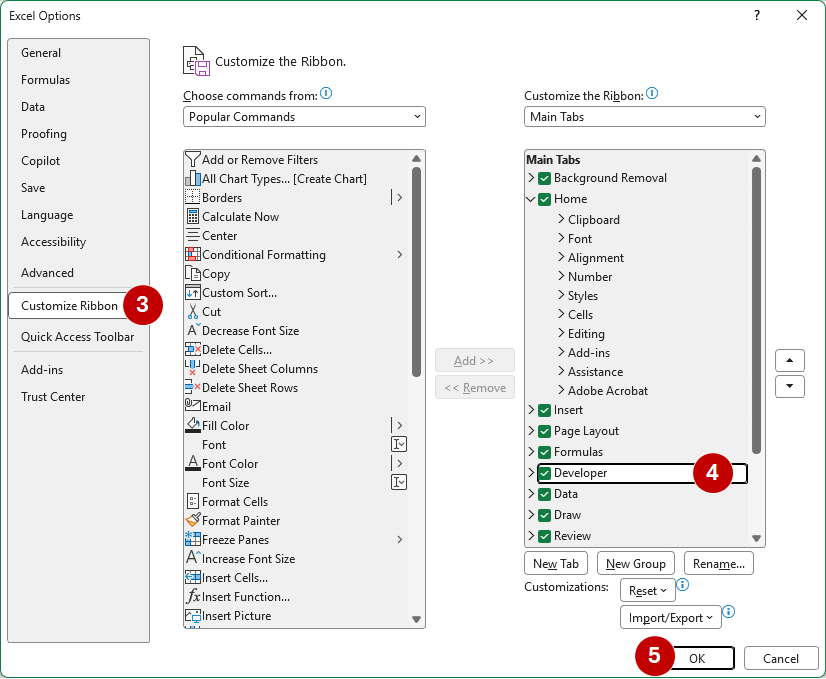Image resolution: width=826 pixels, height=679 pixels.
Task: Click the Font Color icon
Action: [x=193, y=463]
